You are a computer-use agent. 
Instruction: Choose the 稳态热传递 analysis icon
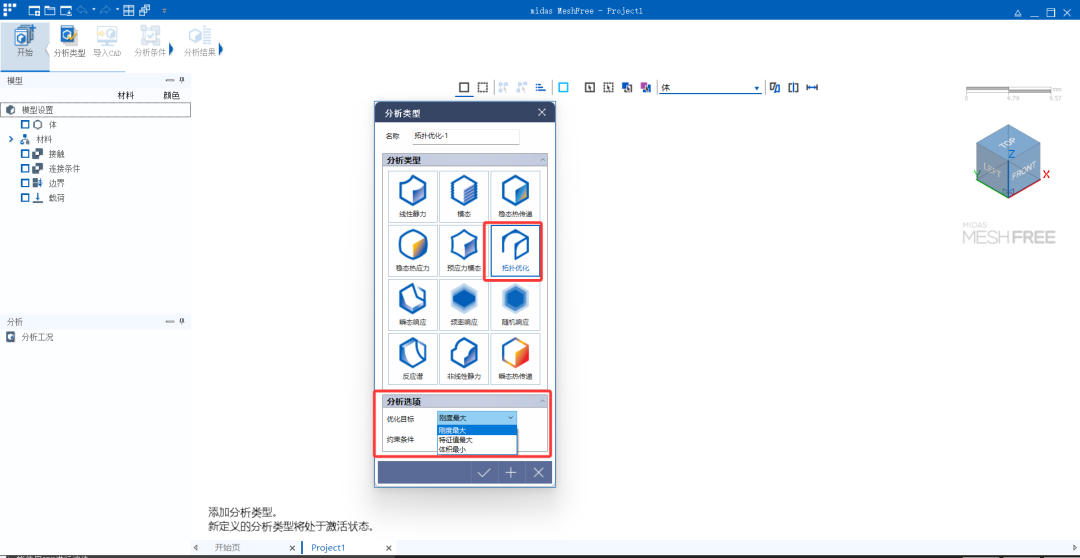[515, 196]
